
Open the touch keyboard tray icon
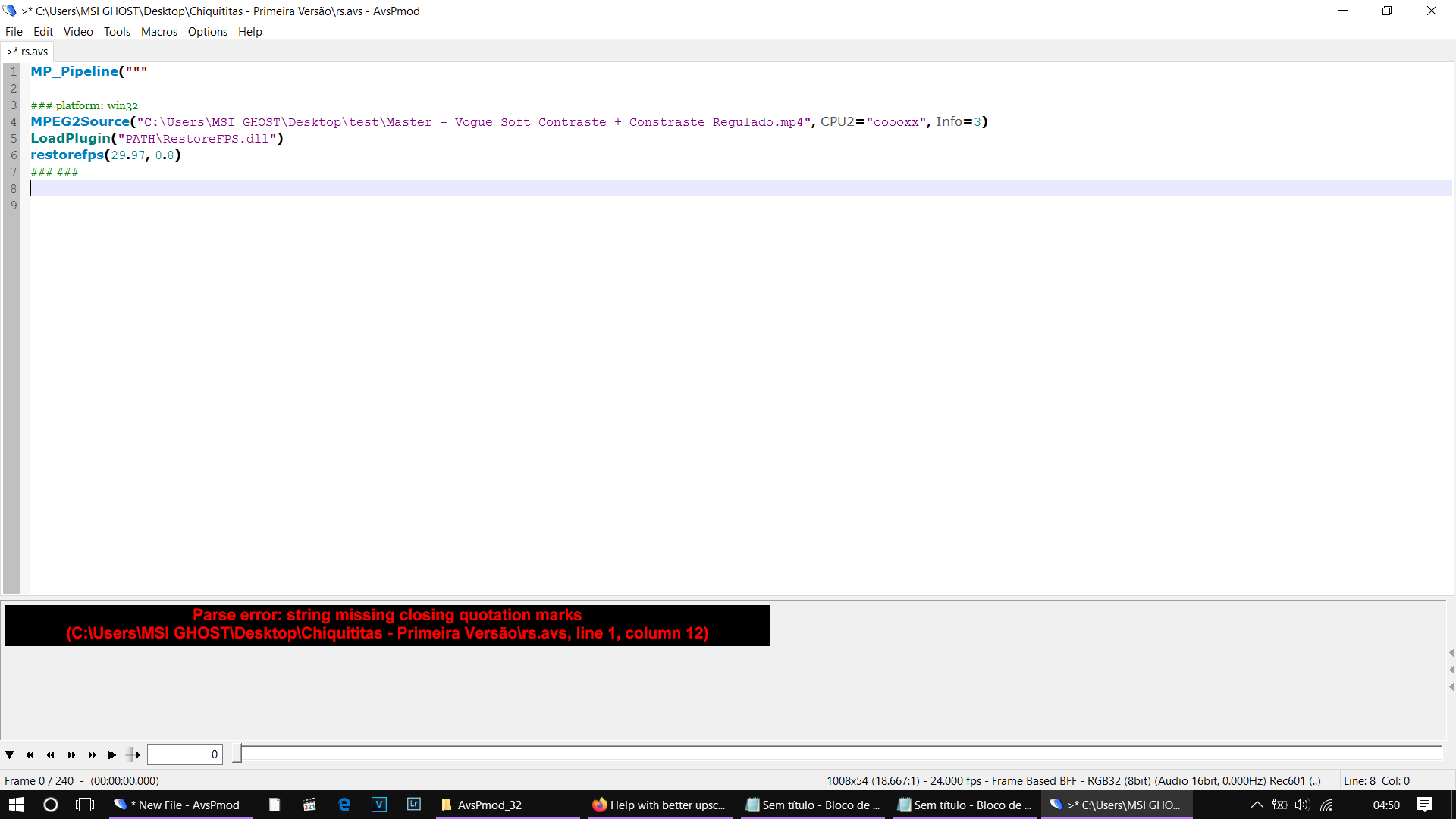coord(1352,805)
